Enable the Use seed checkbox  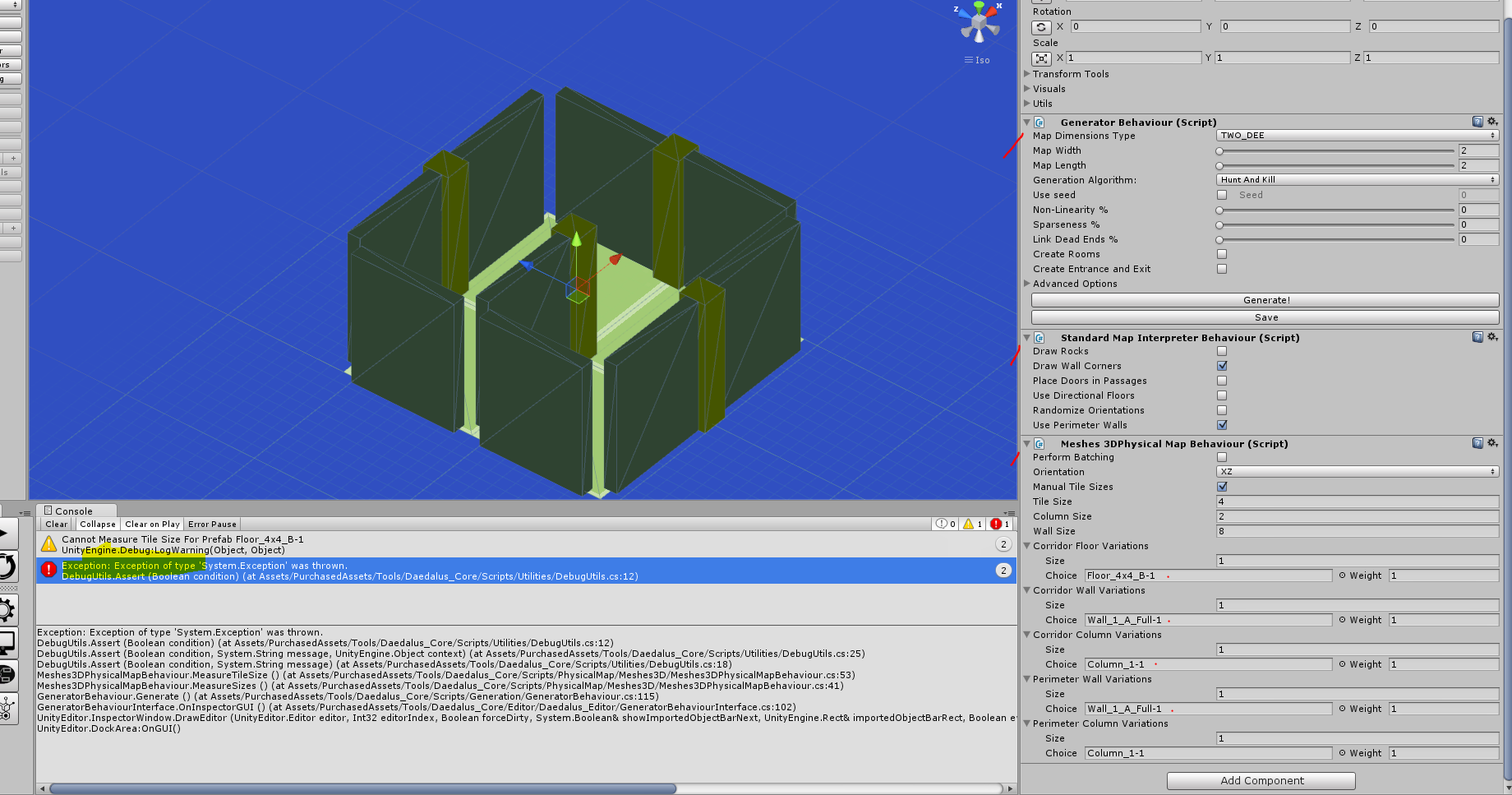click(1222, 195)
